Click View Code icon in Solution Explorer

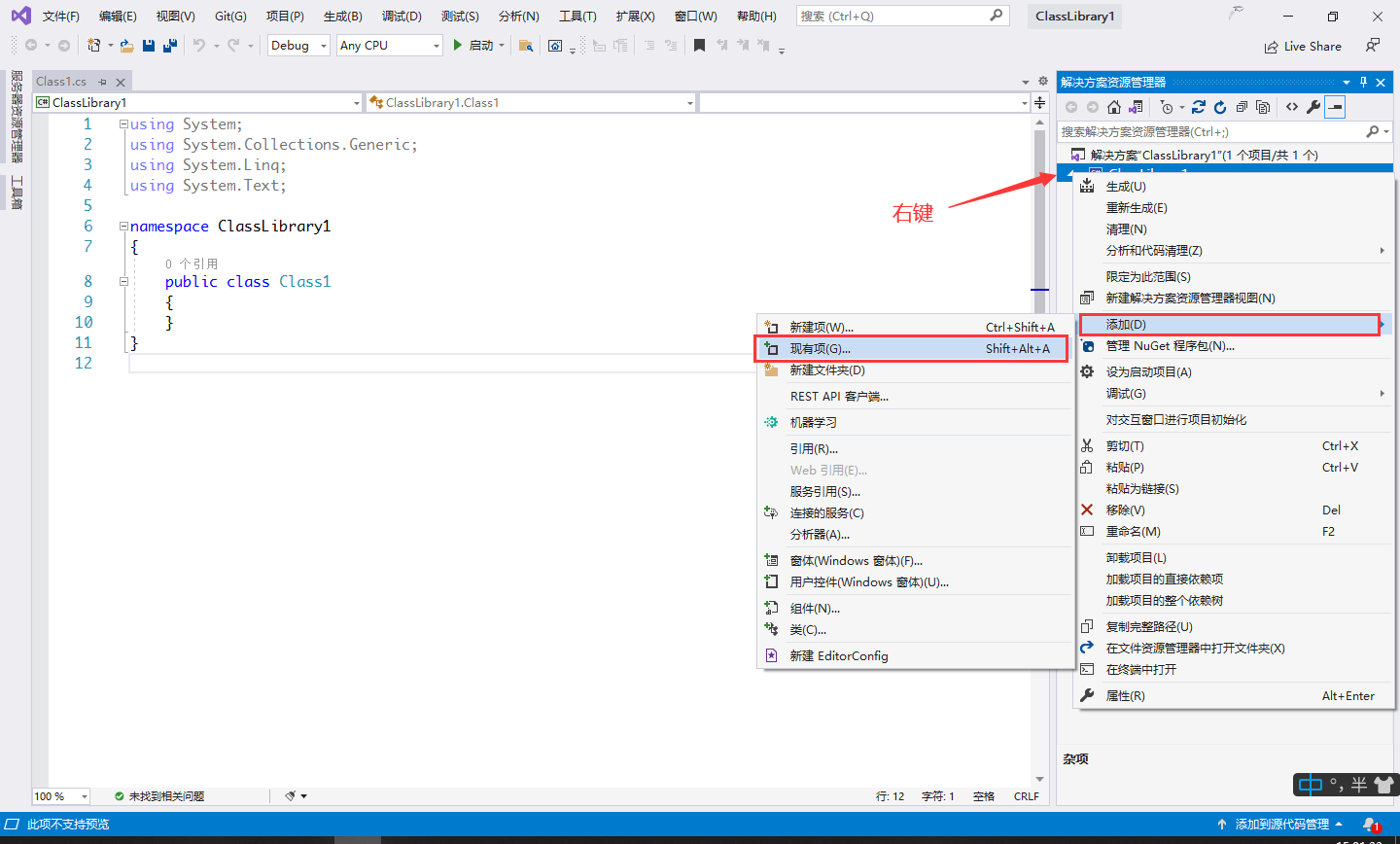point(1292,107)
